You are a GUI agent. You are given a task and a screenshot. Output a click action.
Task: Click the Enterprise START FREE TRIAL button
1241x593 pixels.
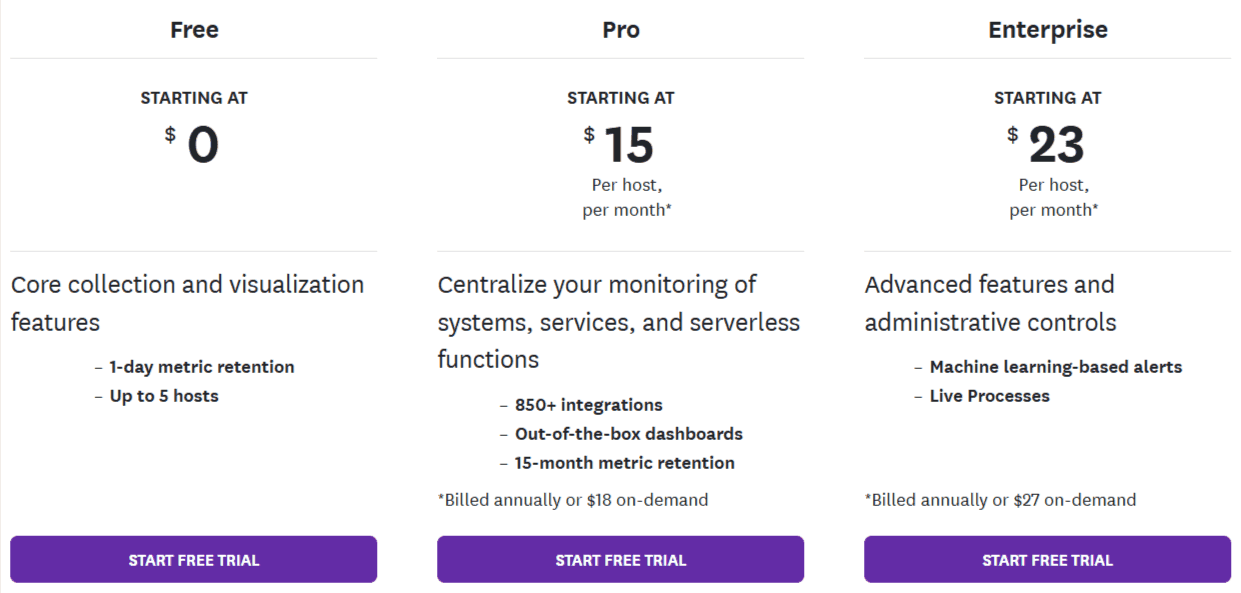coord(1047,559)
